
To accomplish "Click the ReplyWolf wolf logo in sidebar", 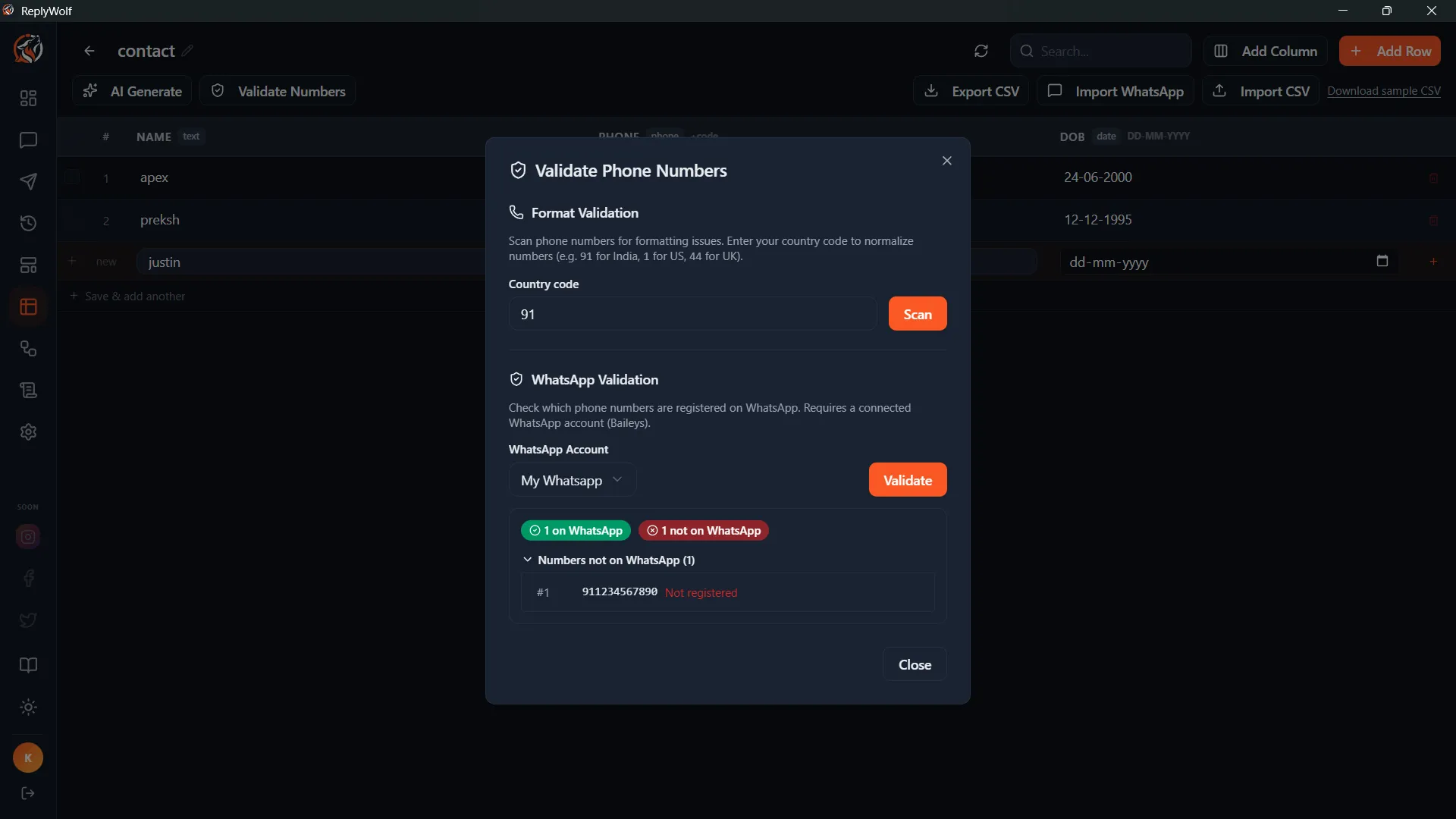I will (28, 49).
